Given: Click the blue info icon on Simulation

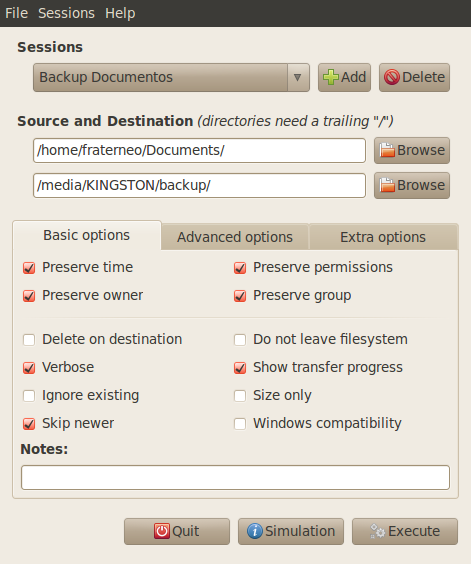Looking at the screenshot, I should tap(255, 531).
